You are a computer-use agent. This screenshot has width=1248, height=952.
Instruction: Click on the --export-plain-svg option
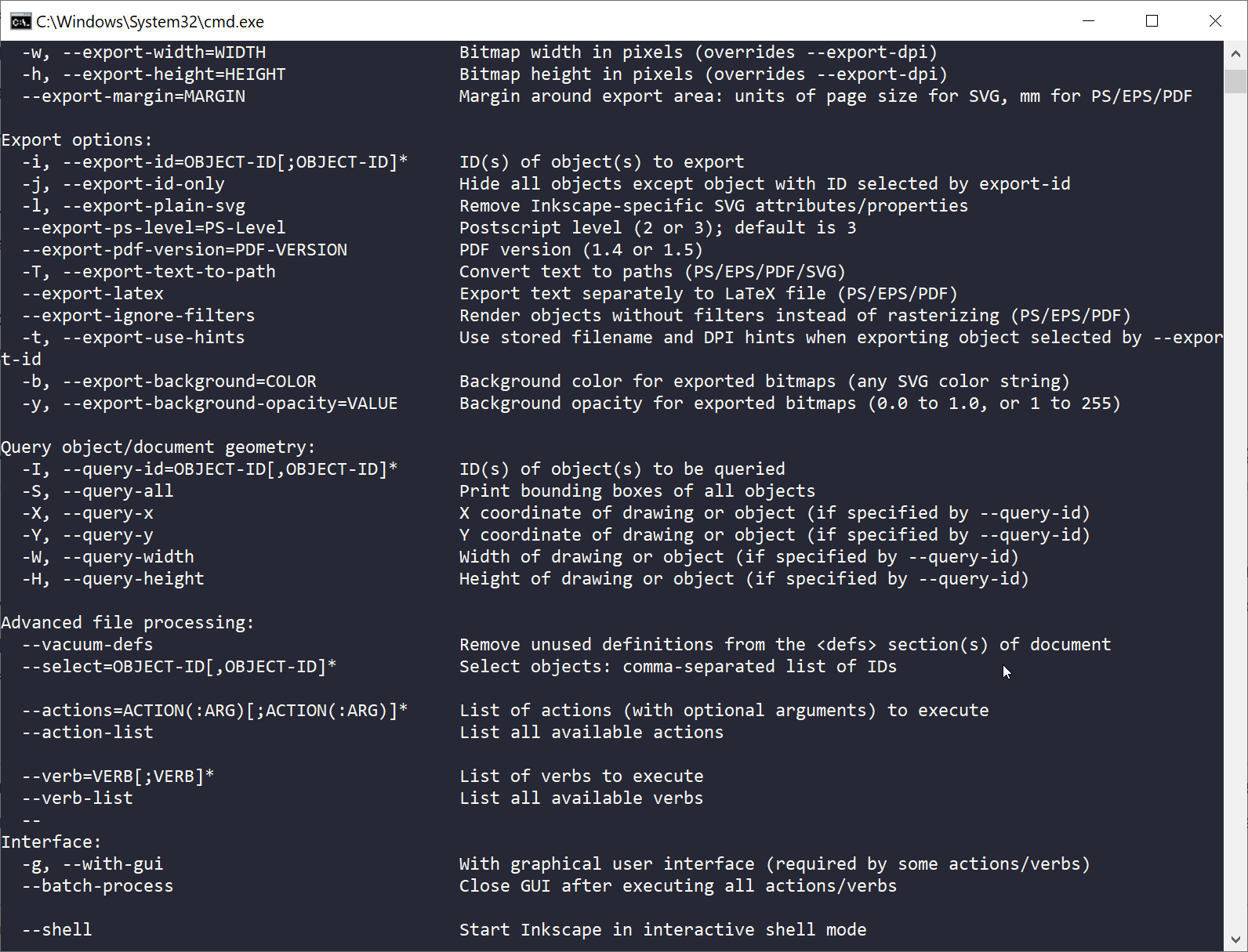(154, 206)
